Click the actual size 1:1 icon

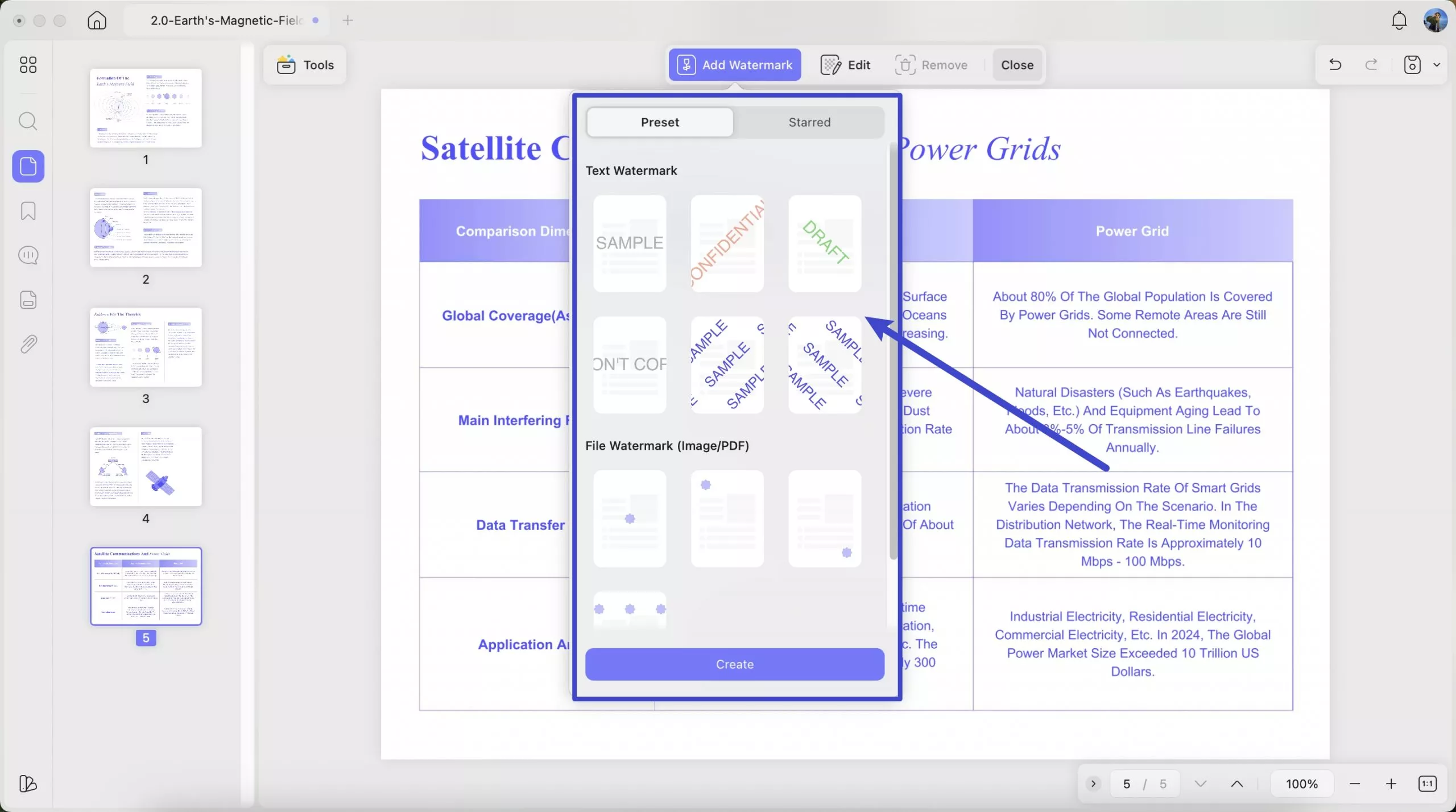tap(1428, 784)
